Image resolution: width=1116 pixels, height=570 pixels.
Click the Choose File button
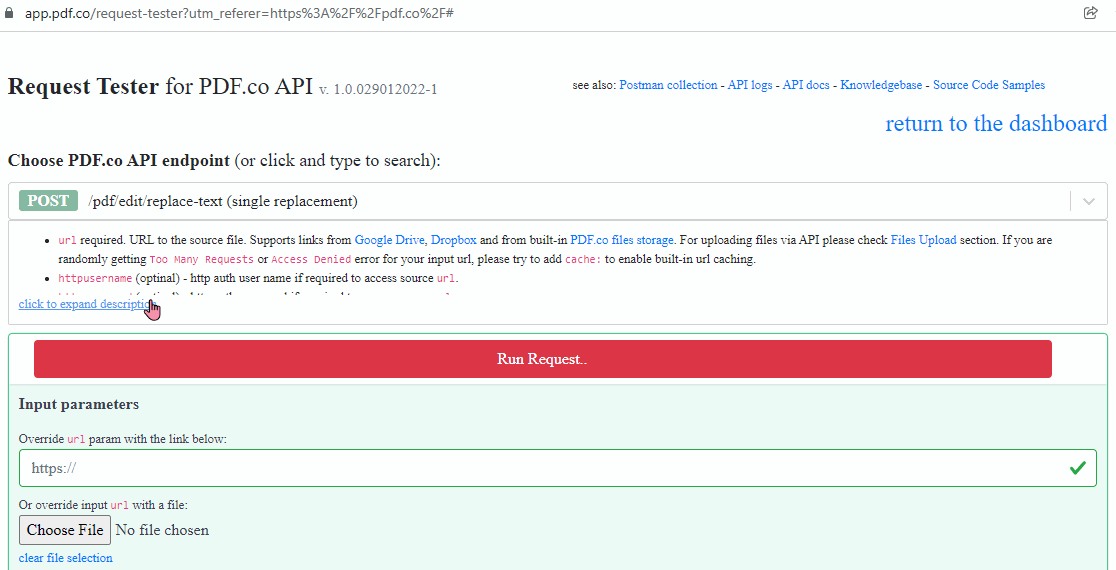pyautogui.click(x=65, y=530)
